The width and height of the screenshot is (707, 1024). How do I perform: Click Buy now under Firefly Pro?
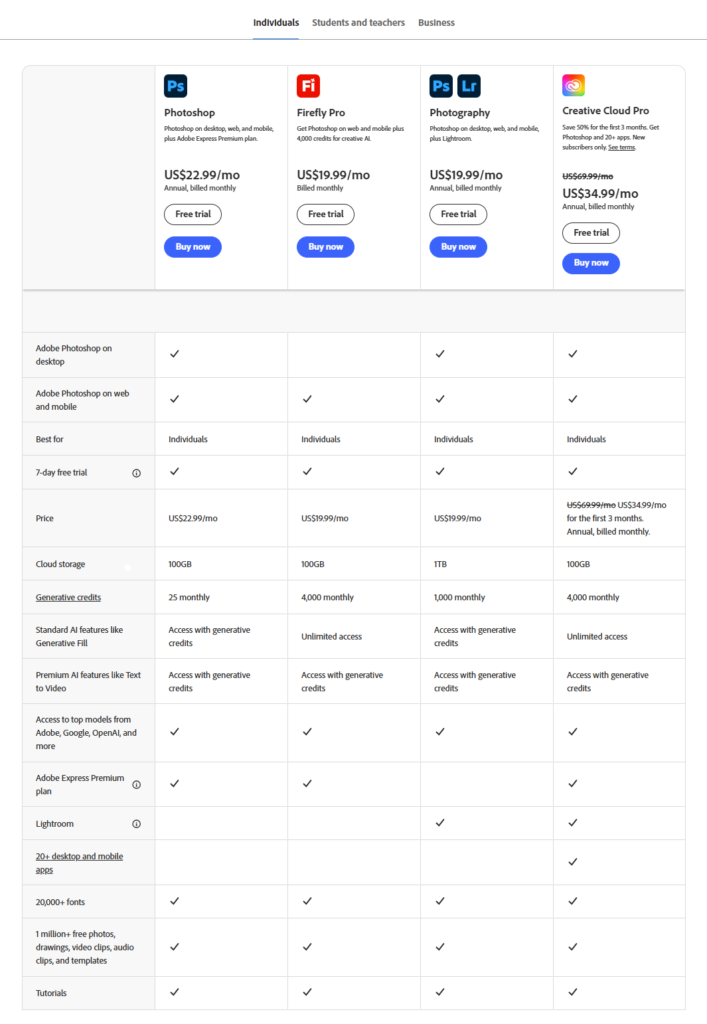(325, 247)
